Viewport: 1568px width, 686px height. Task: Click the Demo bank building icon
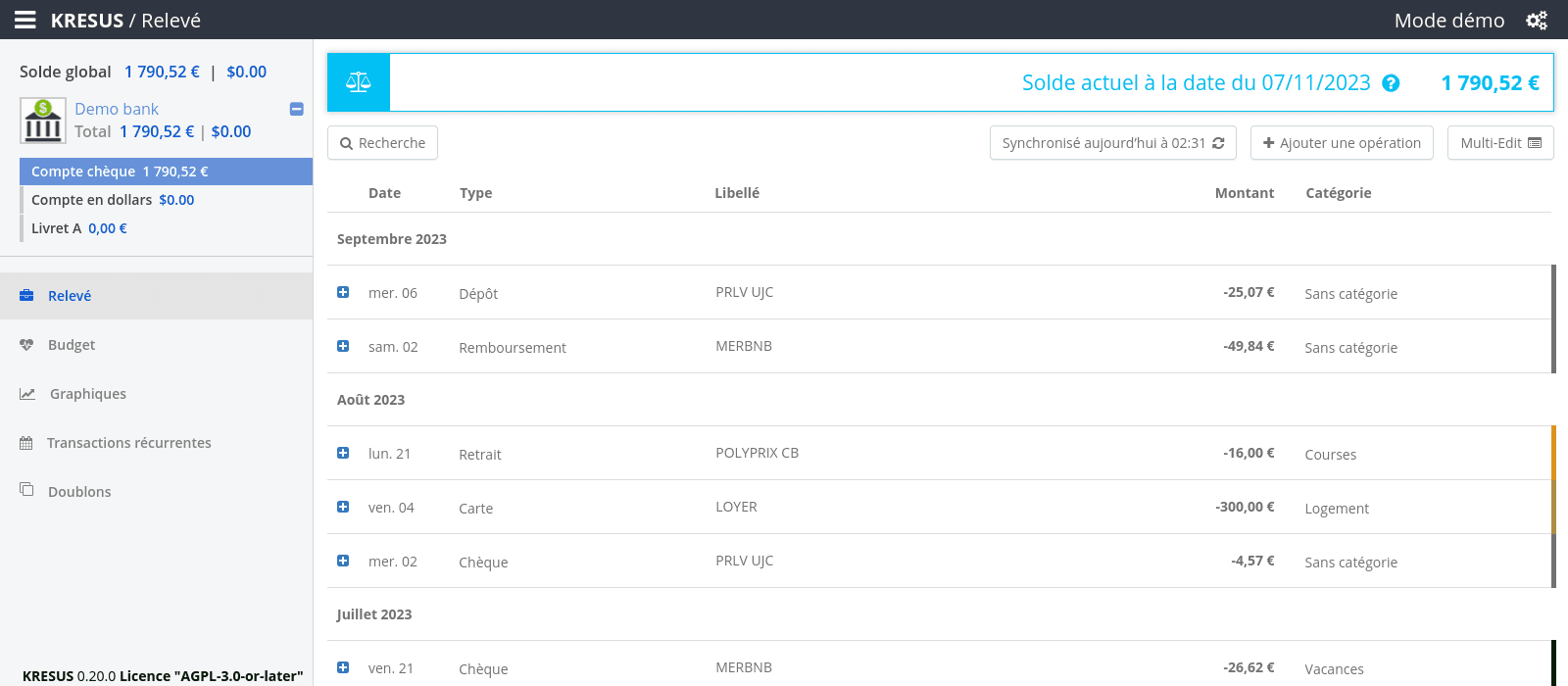[x=42, y=121]
